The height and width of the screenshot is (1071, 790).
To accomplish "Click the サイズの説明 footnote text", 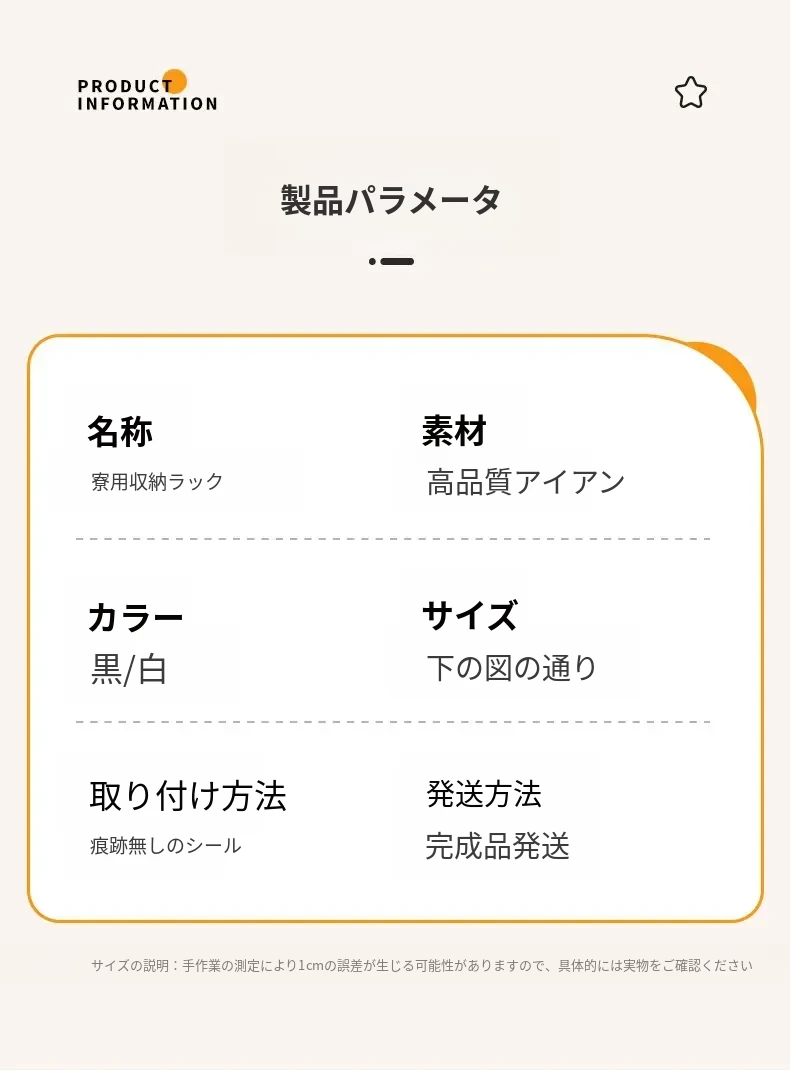I will pyautogui.click(x=421, y=966).
